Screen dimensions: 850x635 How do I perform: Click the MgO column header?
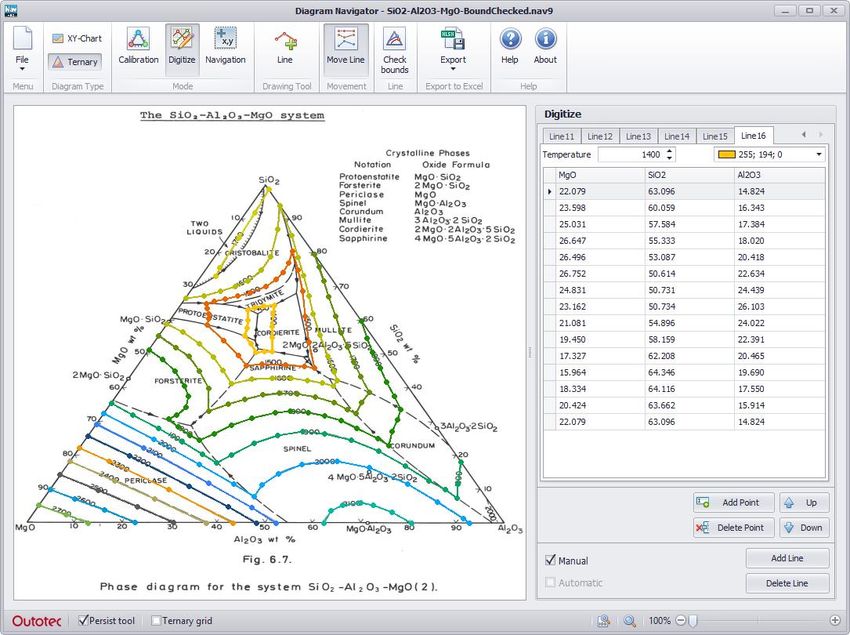click(600, 175)
